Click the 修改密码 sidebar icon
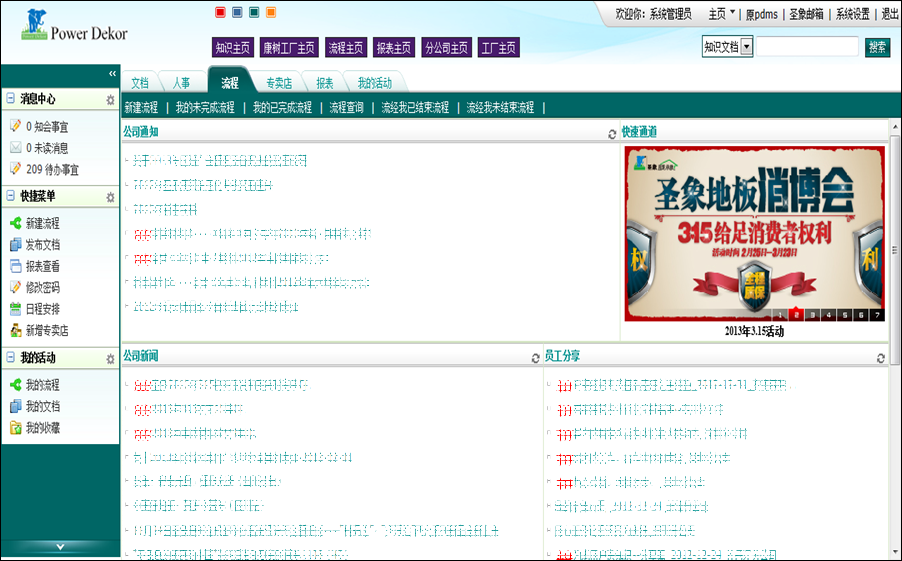This screenshot has width=902, height=561. [x=16, y=287]
